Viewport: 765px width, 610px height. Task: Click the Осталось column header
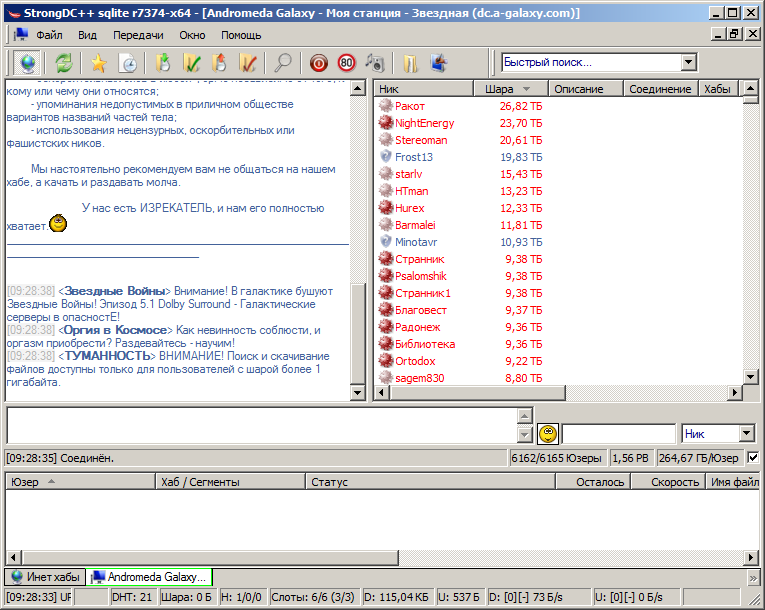593,482
